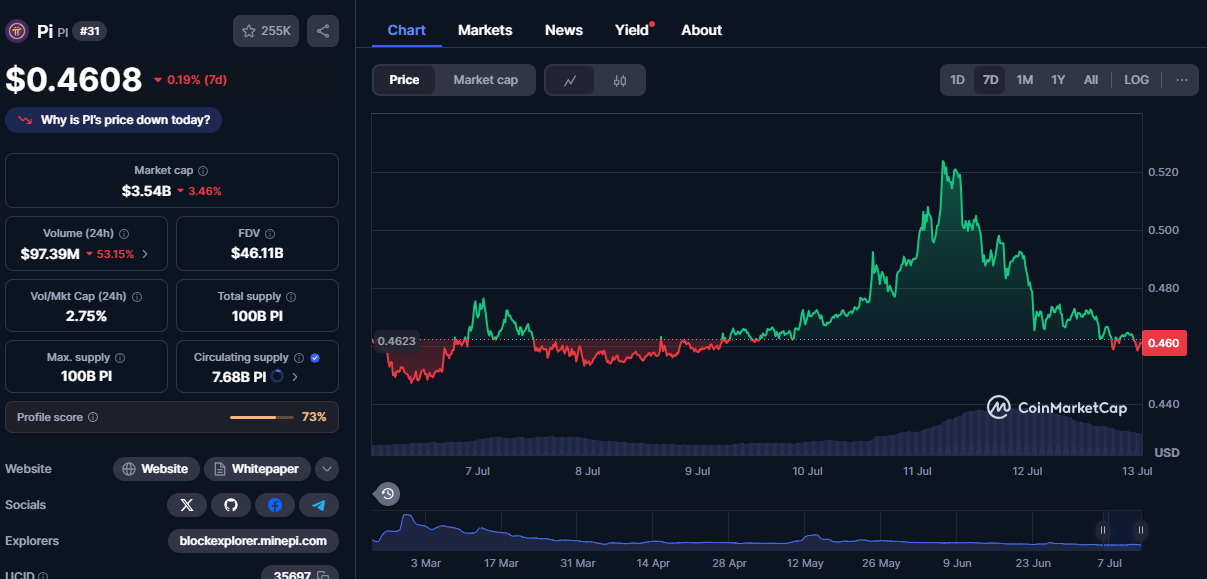
Task: Open the News tab
Action: tap(564, 30)
